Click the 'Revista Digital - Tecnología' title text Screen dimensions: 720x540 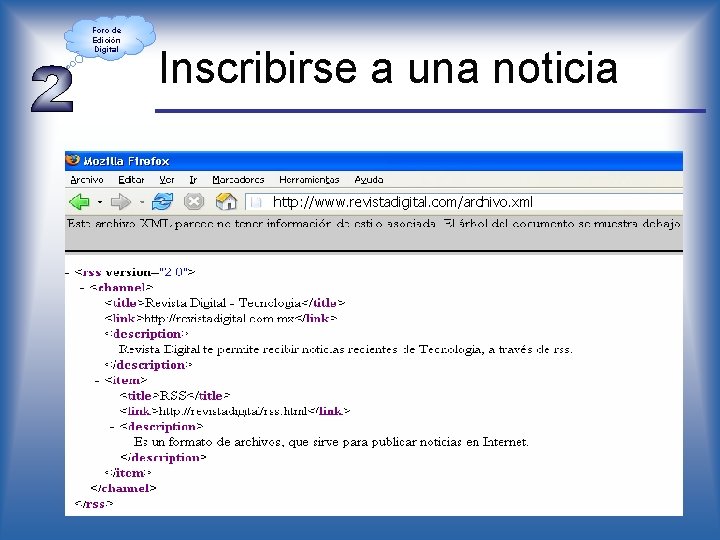click(223, 303)
